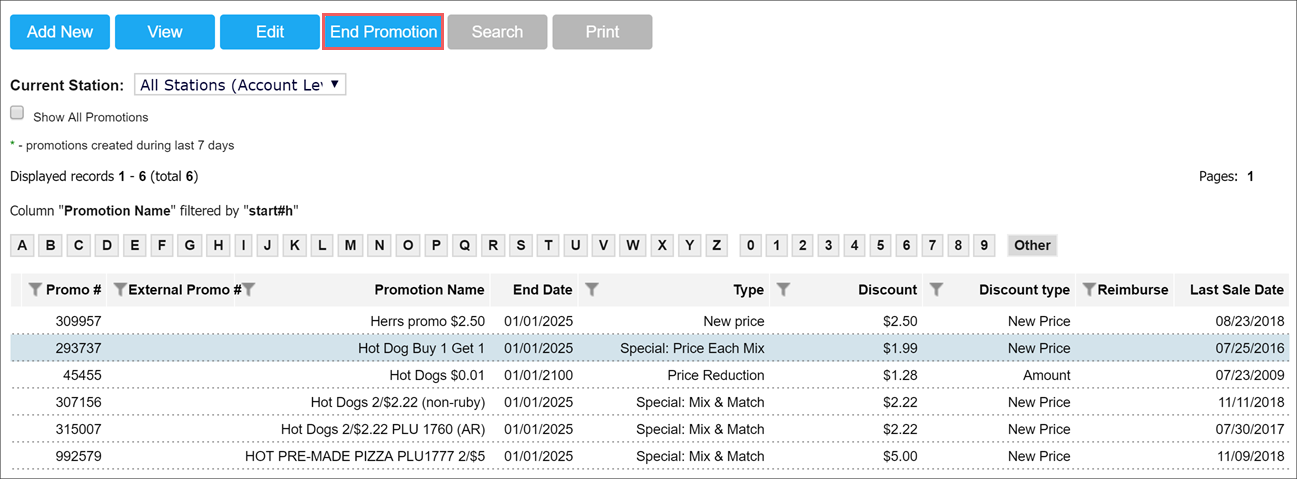Open the Current Station dropdown
This screenshot has width=1297, height=479.
click(240, 85)
